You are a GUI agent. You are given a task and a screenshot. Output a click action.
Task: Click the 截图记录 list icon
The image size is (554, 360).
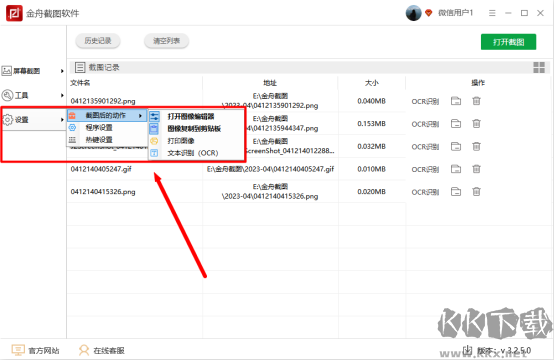point(80,67)
